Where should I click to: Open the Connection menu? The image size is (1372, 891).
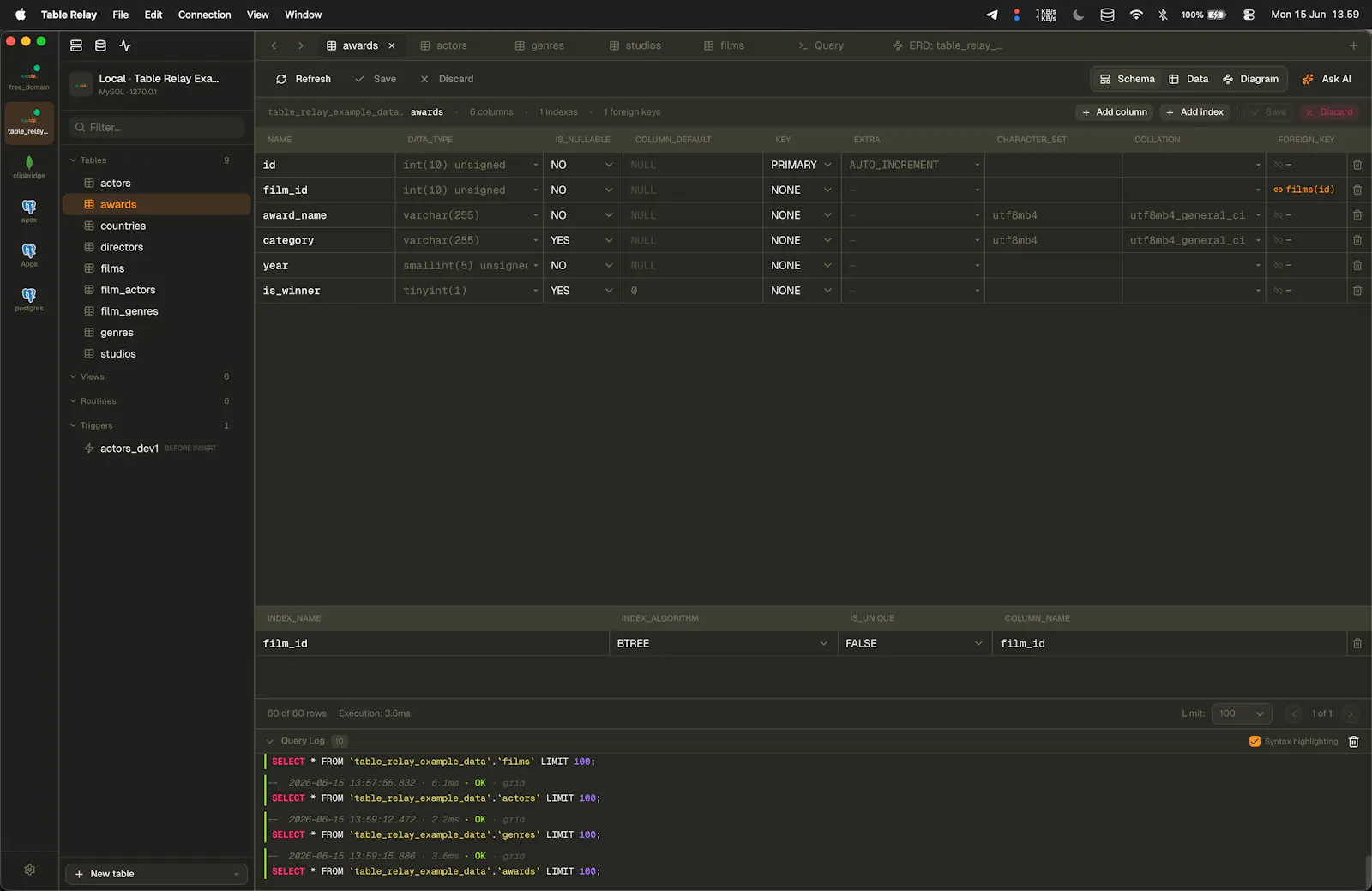tap(204, 15)
